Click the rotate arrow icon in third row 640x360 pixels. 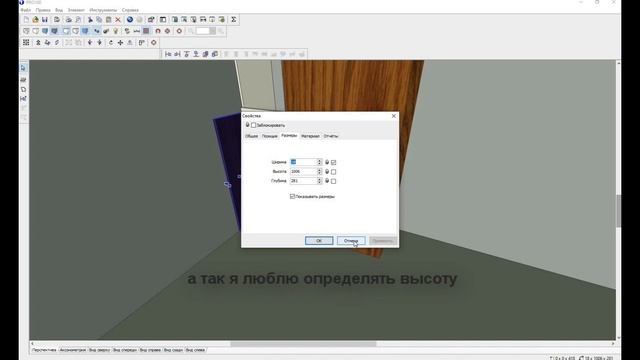111,42
